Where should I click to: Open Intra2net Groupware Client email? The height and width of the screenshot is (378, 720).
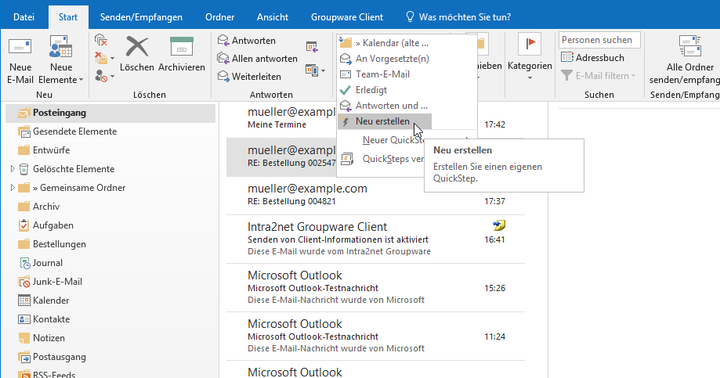(375, 239)
